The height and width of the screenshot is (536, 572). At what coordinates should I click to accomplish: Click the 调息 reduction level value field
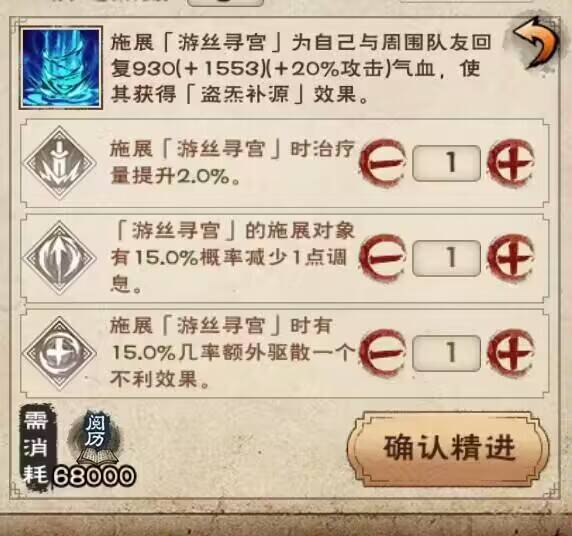pyautogui.click(x=447, y=258)
